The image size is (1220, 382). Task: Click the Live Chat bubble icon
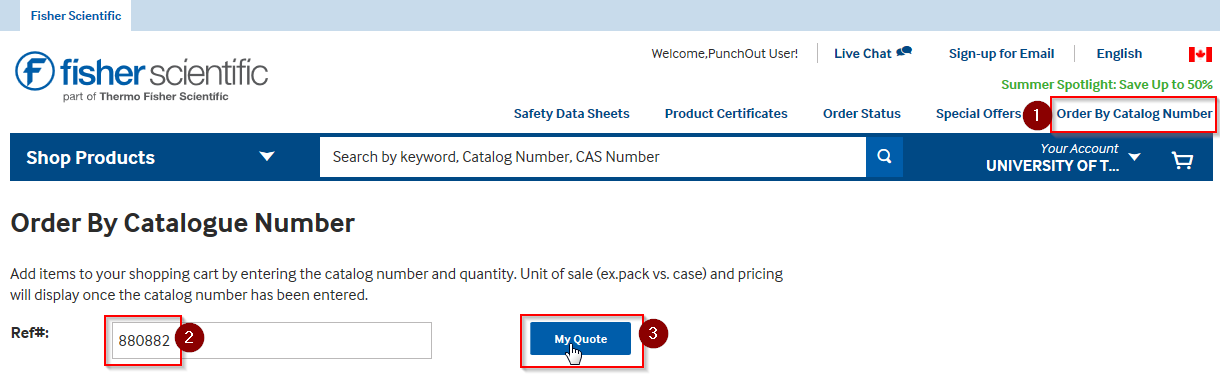904,52
